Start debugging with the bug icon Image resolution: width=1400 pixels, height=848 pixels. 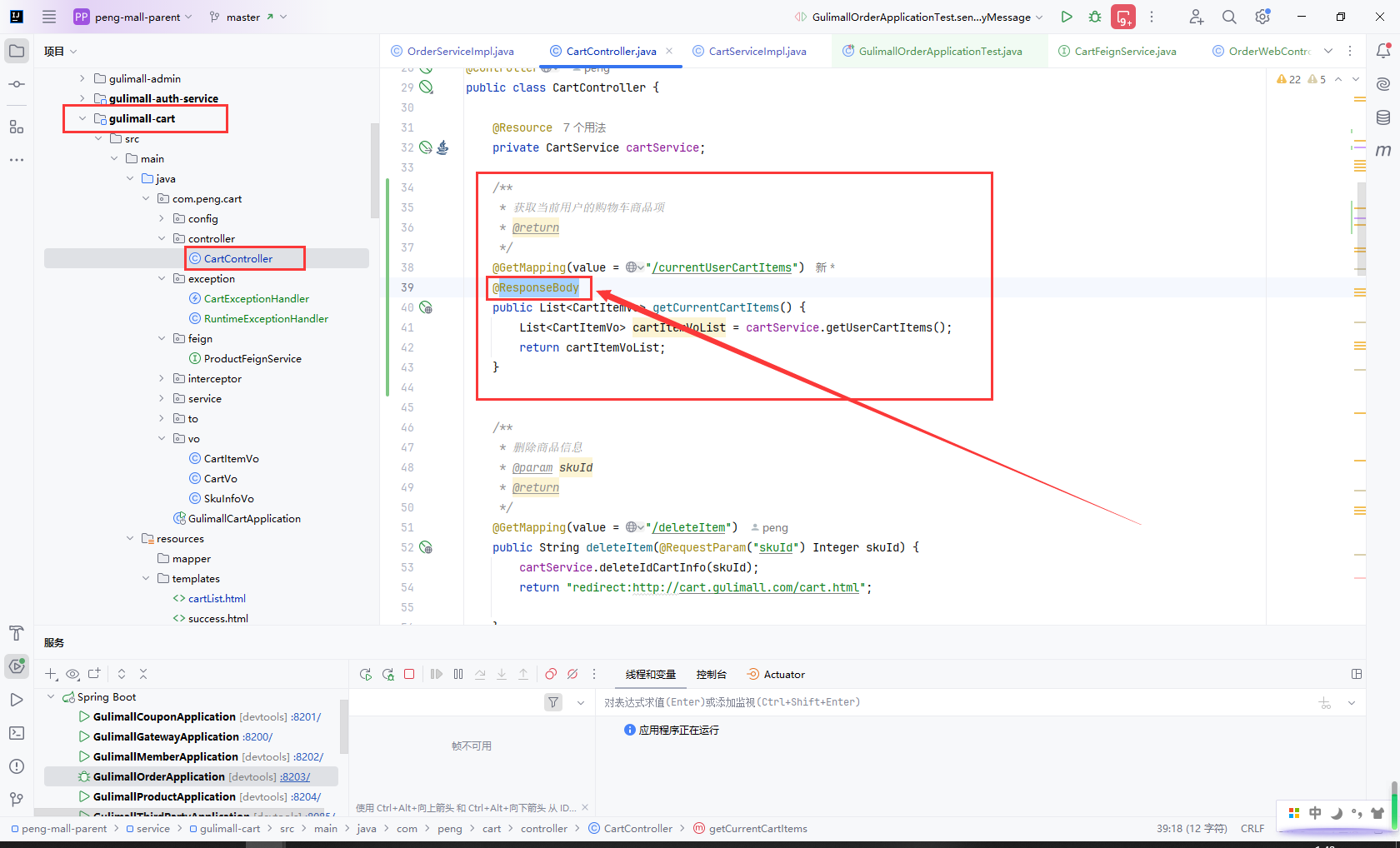pyautogui.click(x=1095, y=17)
